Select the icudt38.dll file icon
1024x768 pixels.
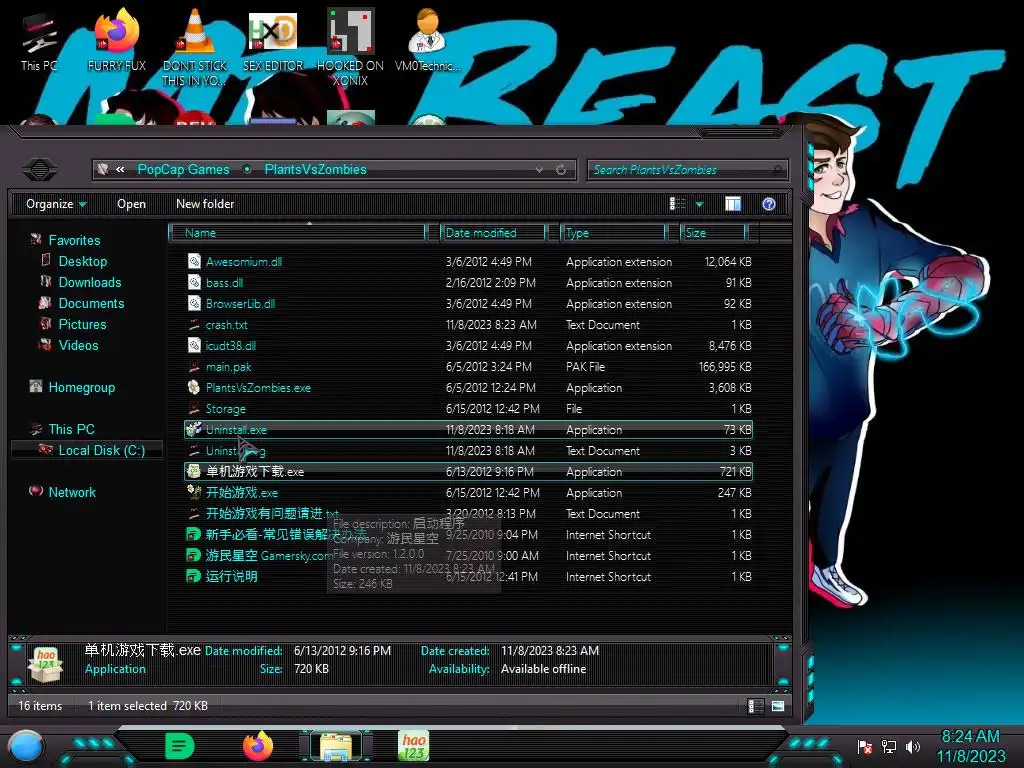pos(194,345)
